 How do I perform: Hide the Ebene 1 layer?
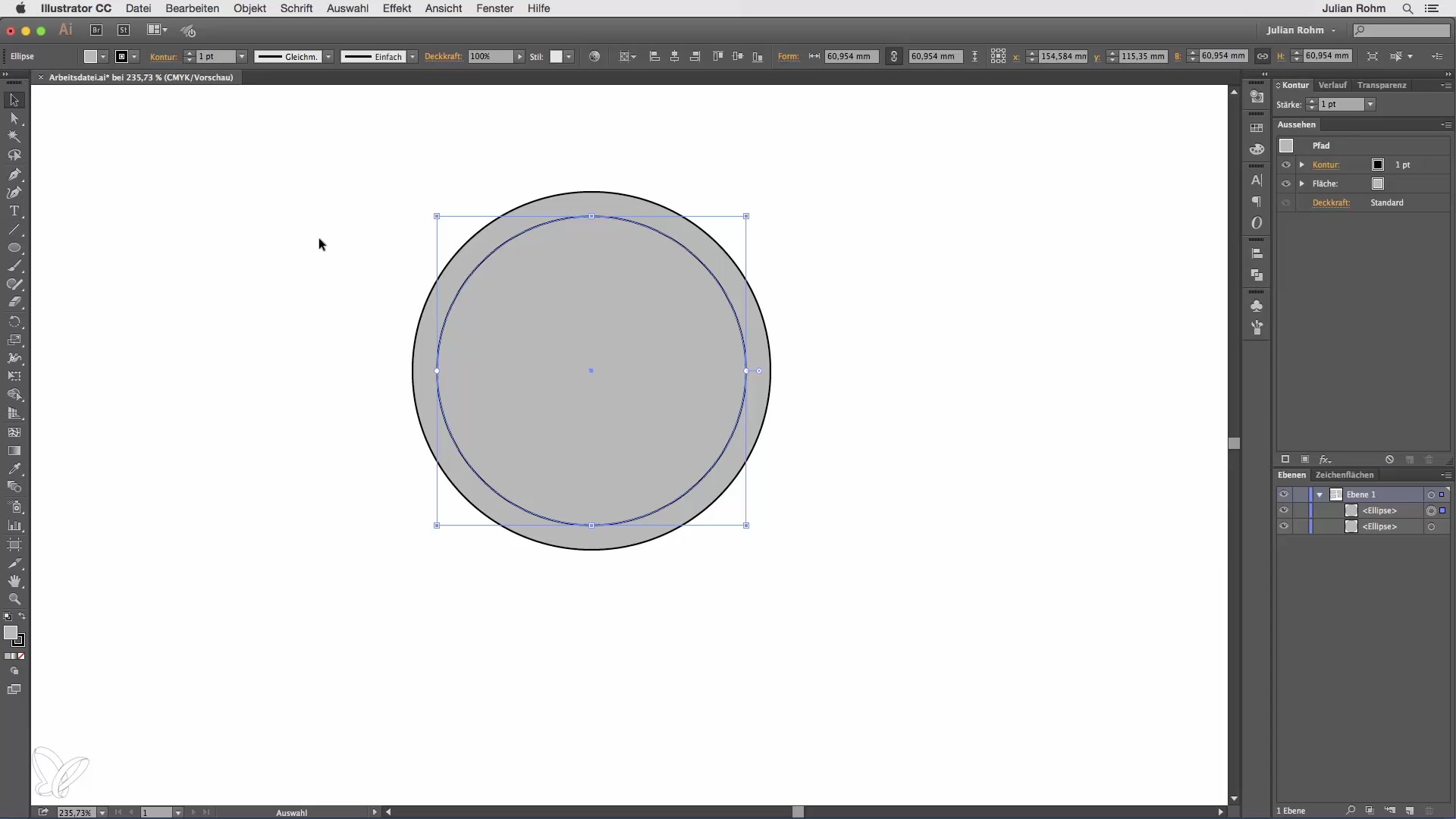1284,494
